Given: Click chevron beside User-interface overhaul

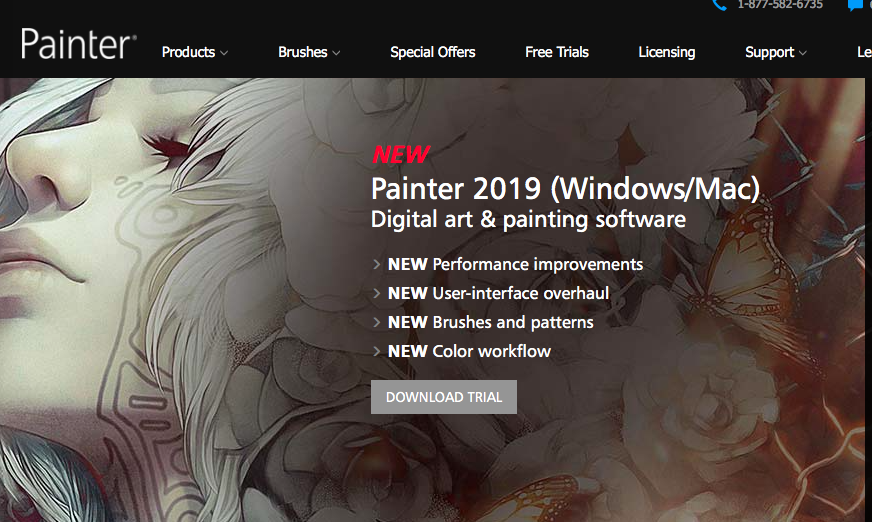Looking at the screenshot, I should coord(376,293).
